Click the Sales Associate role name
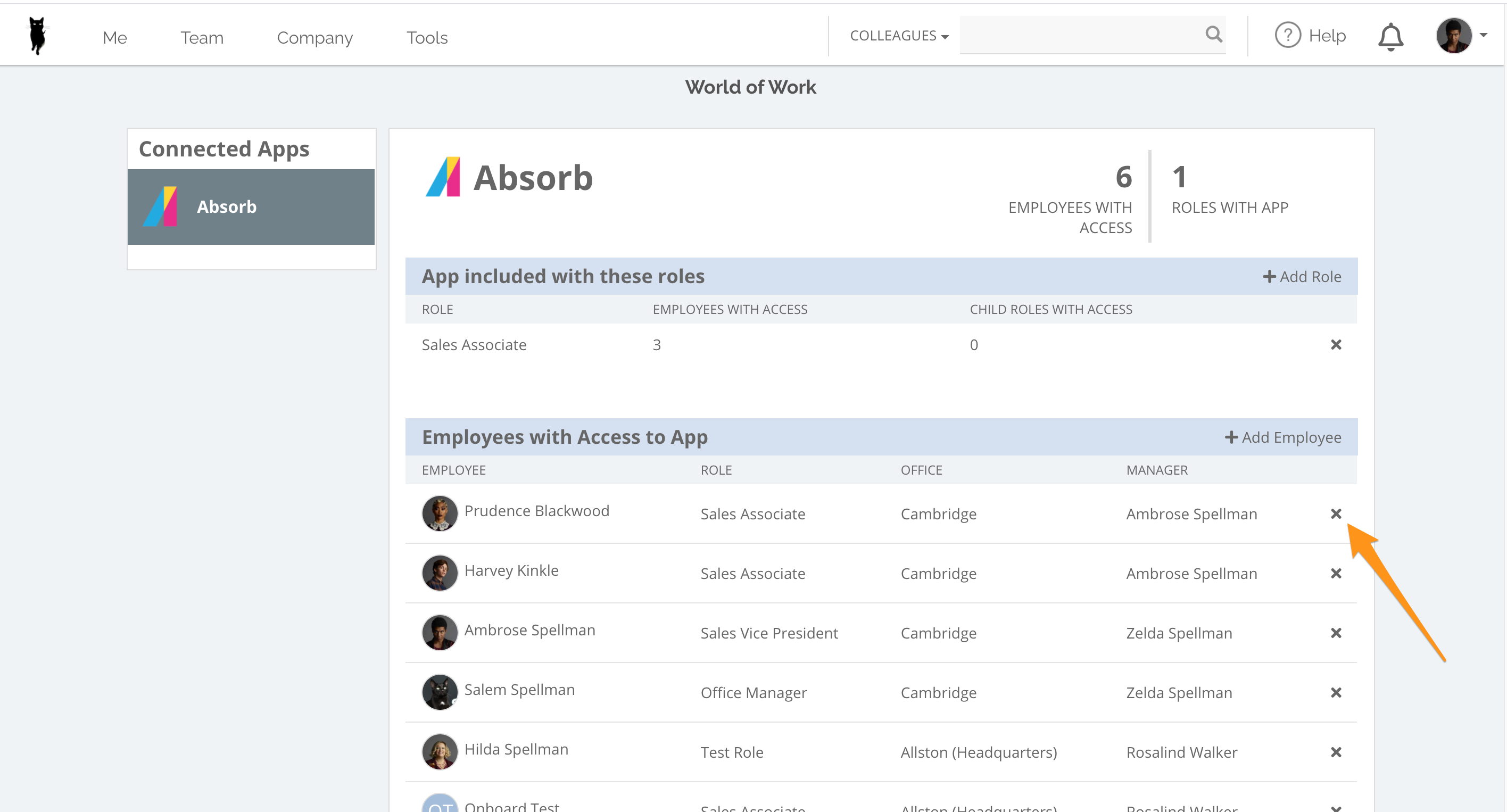1507x812 pixels. pos(474,345)
